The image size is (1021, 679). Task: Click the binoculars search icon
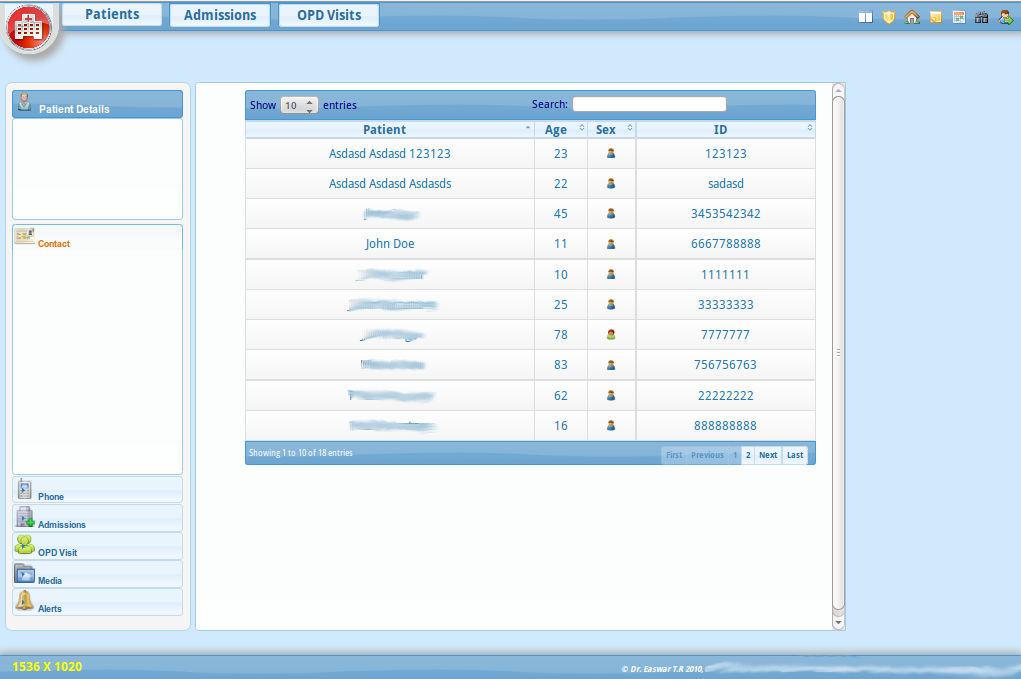(x=982, y=17)
